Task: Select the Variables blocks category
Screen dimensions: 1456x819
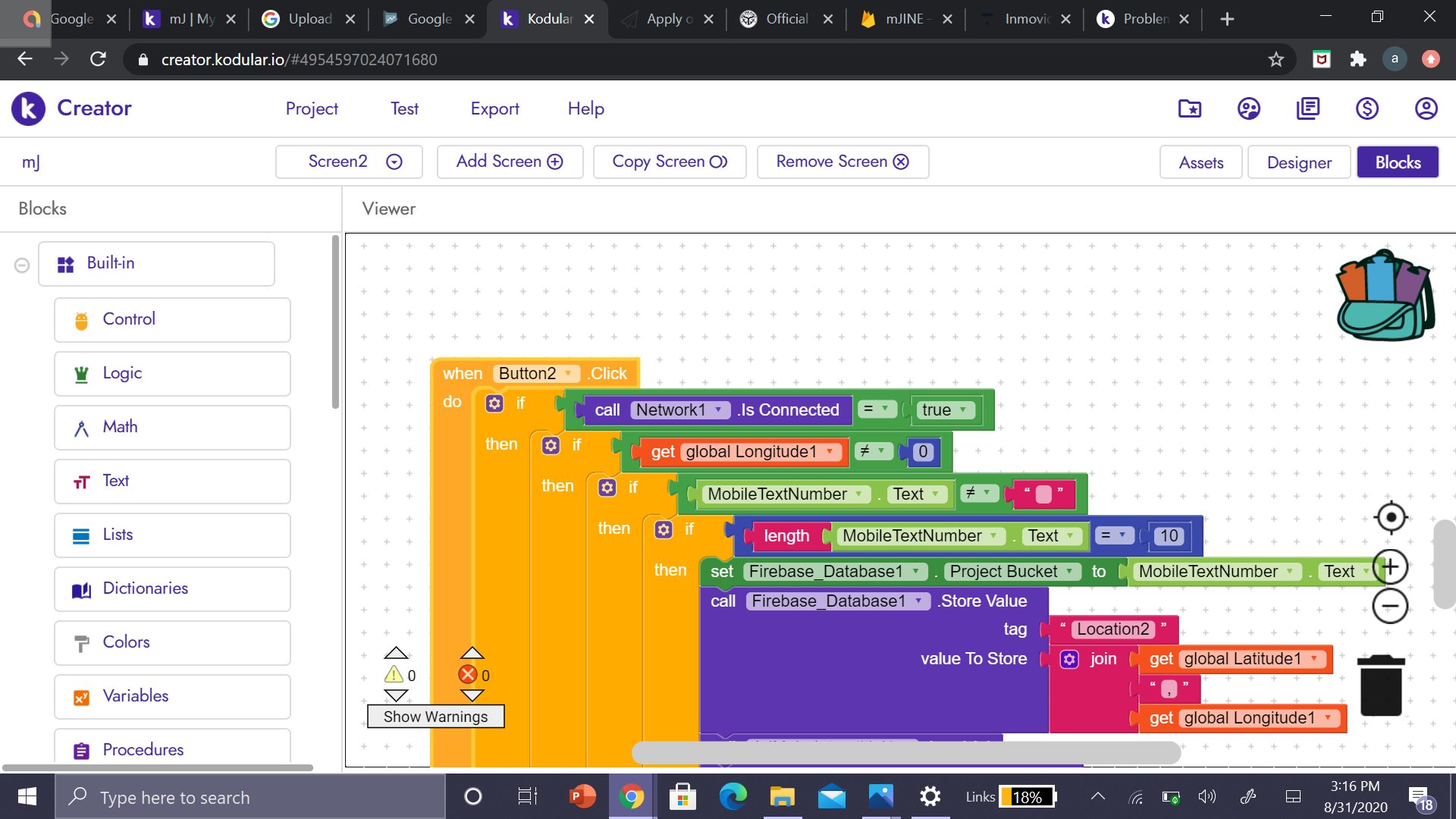Action: [x=172, y=696]
